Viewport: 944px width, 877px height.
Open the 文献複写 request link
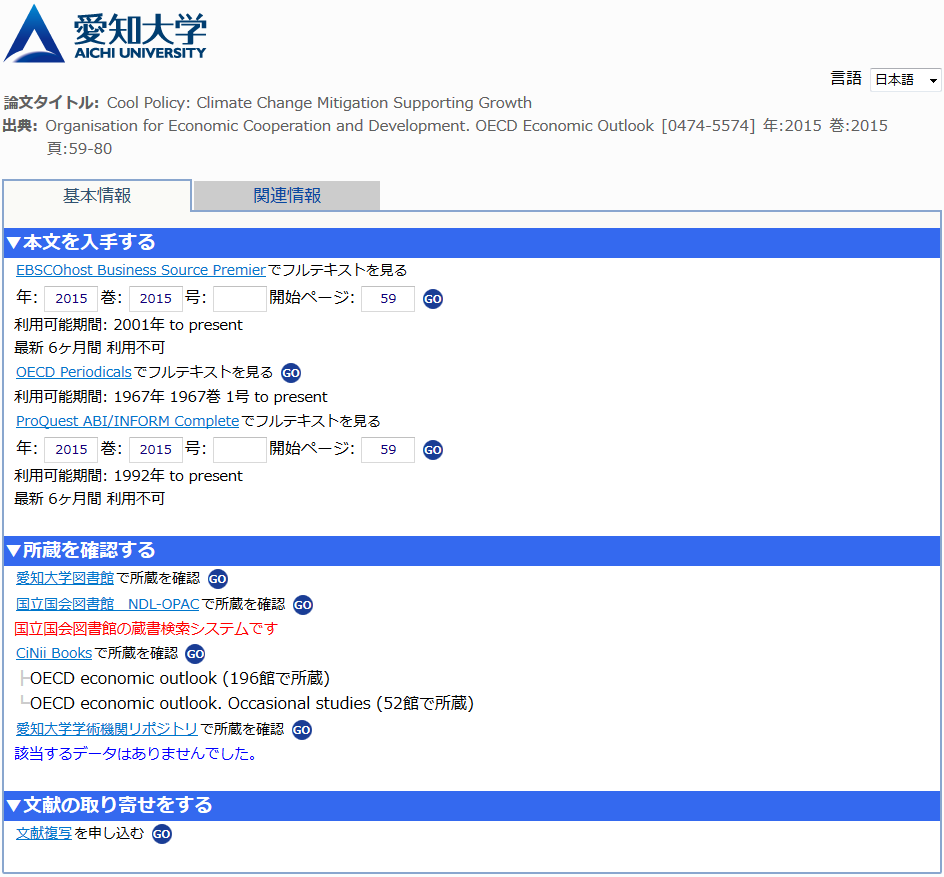coord(44,834)
